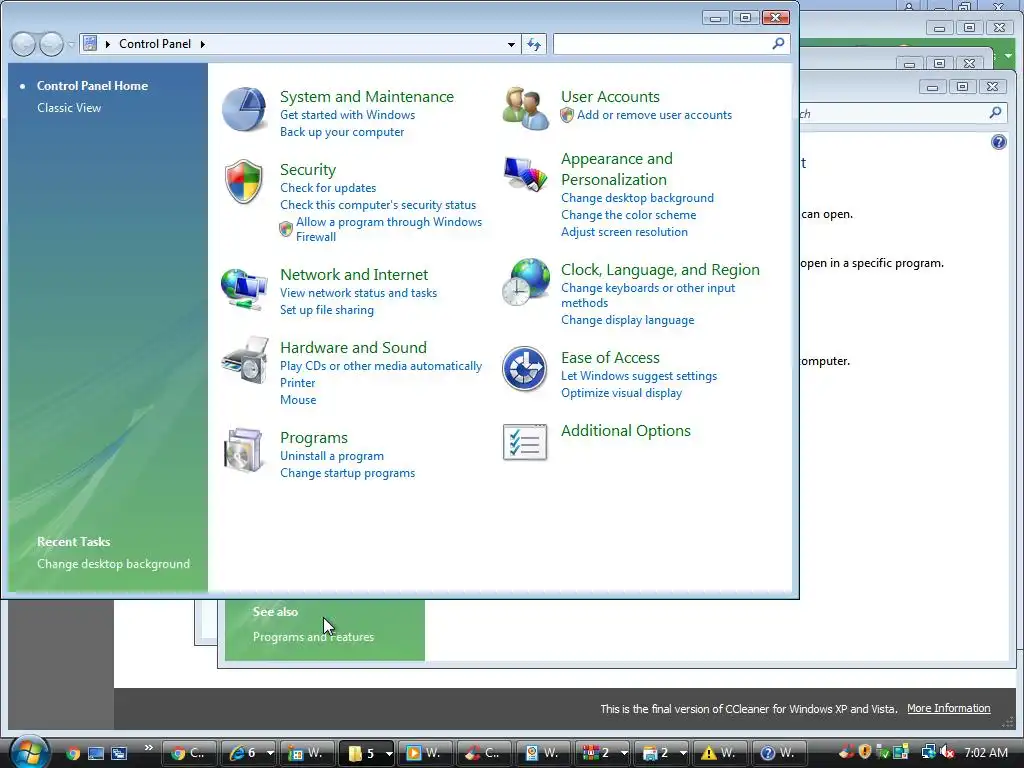Go back with the back arrow button

(x=24, y=44)
